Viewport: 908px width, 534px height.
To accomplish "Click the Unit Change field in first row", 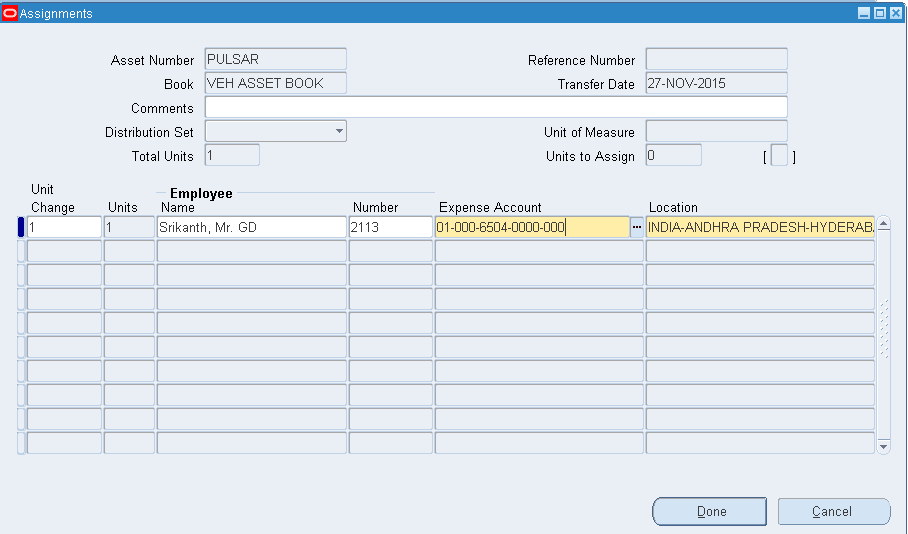I will pyautogui.click(x=64, y=228).
